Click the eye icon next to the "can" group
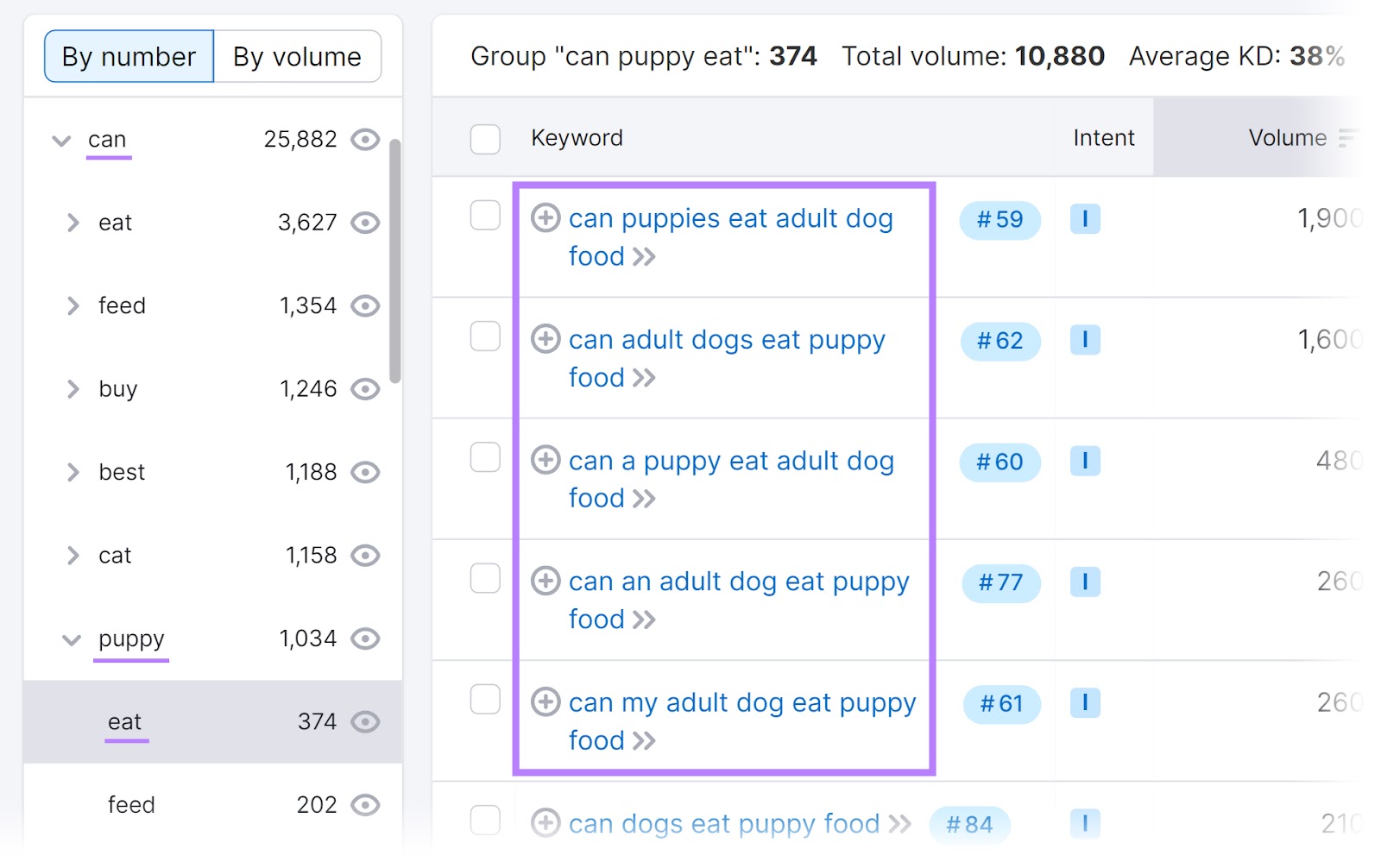 (x=366, y=140)
